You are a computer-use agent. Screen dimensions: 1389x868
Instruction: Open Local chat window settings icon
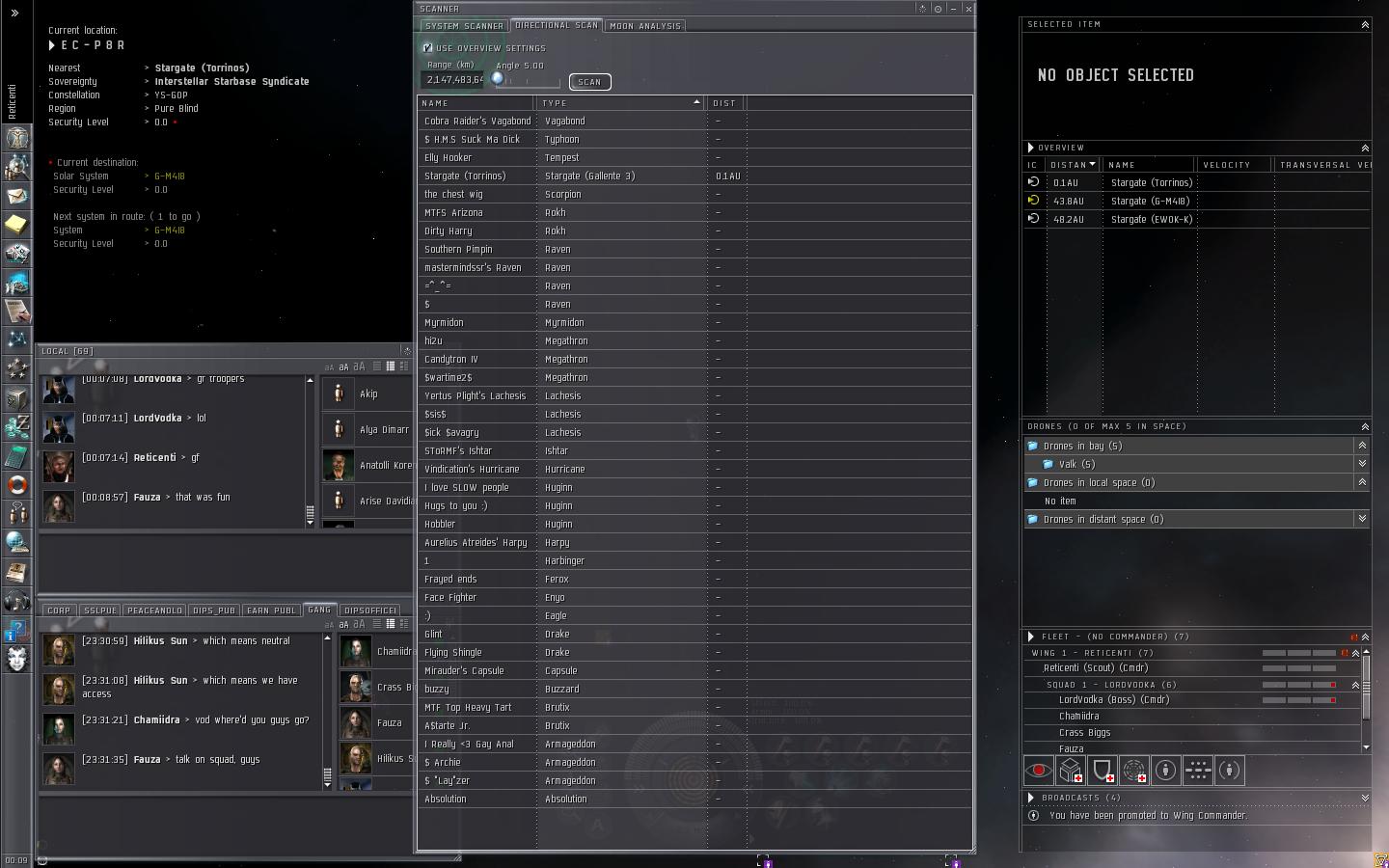406,351
